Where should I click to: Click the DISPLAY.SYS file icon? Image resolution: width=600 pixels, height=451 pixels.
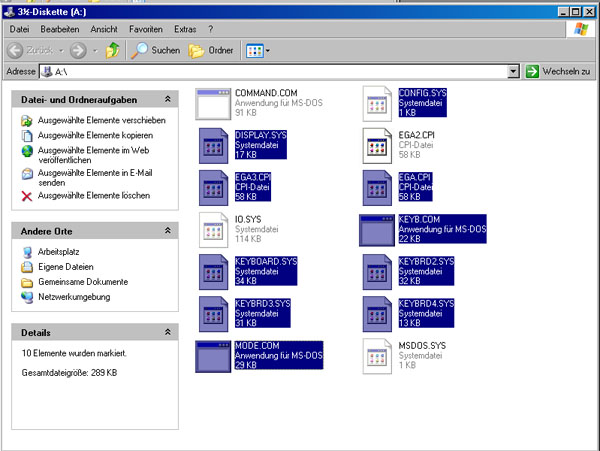pyautogui.click(x=214, y=146)
